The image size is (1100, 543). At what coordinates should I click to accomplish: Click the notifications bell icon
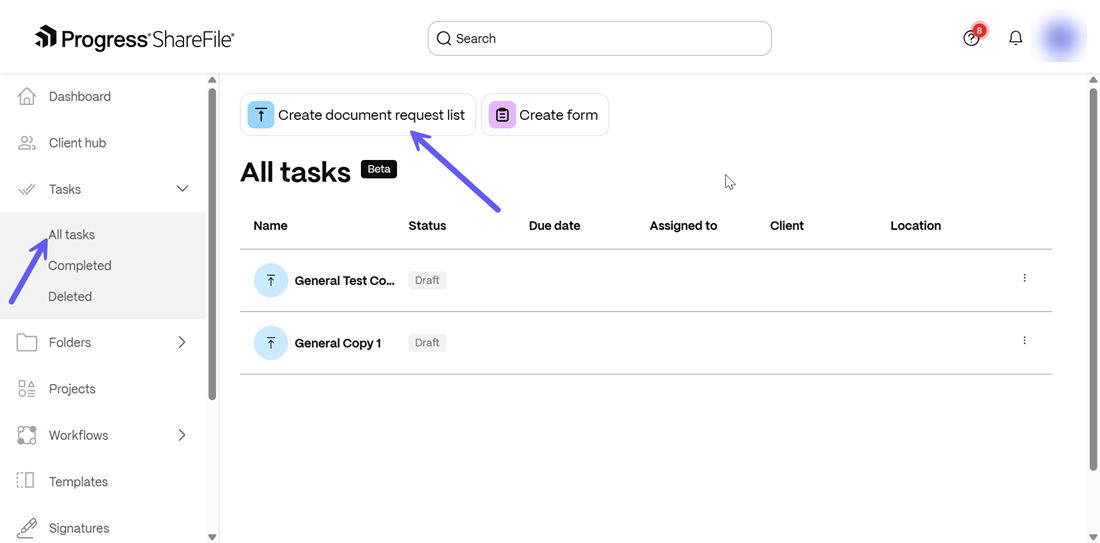point(1015,38)
